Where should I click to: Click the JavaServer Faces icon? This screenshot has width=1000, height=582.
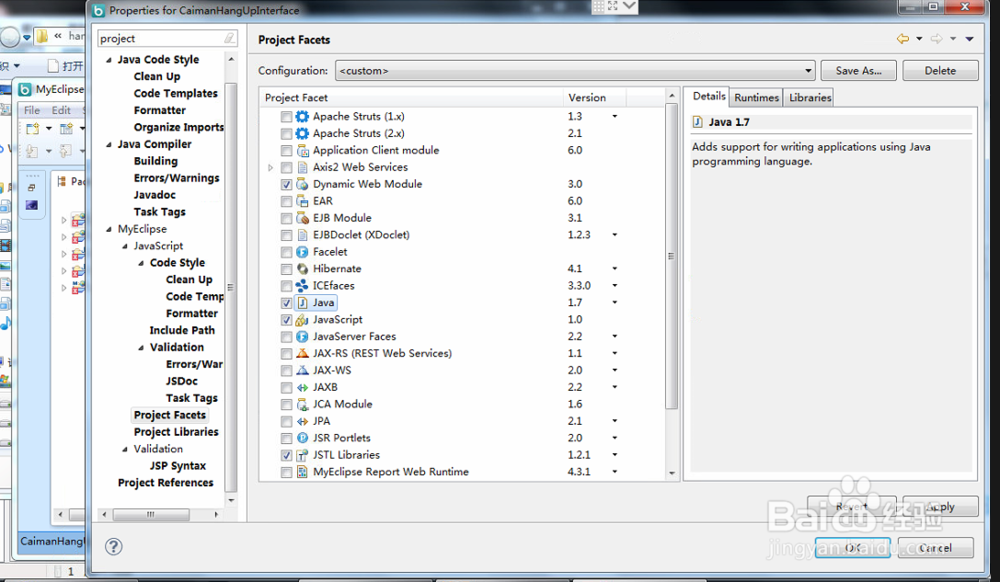pos(302,337)
